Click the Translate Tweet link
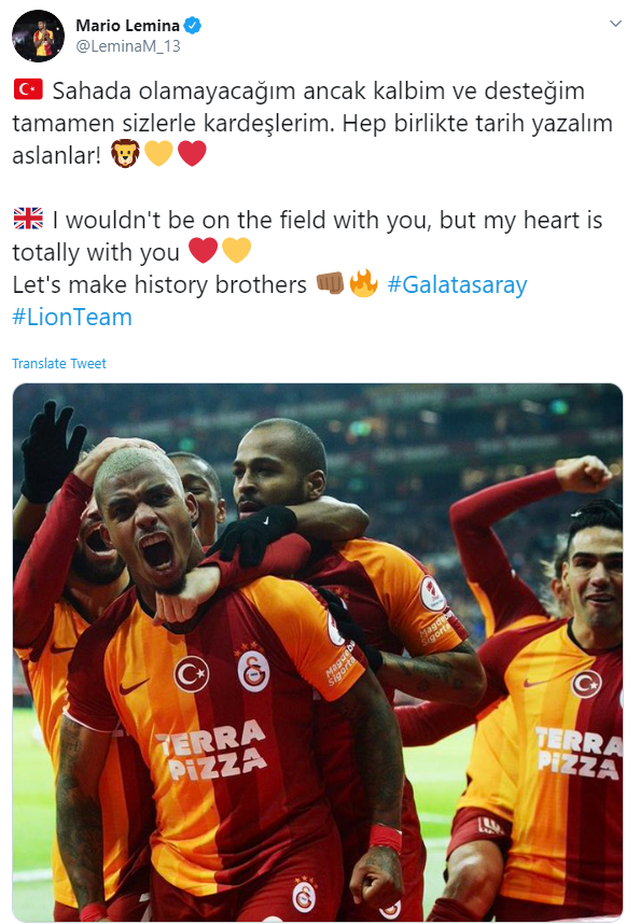Screen dimensions: 640x924 [59, 364]
